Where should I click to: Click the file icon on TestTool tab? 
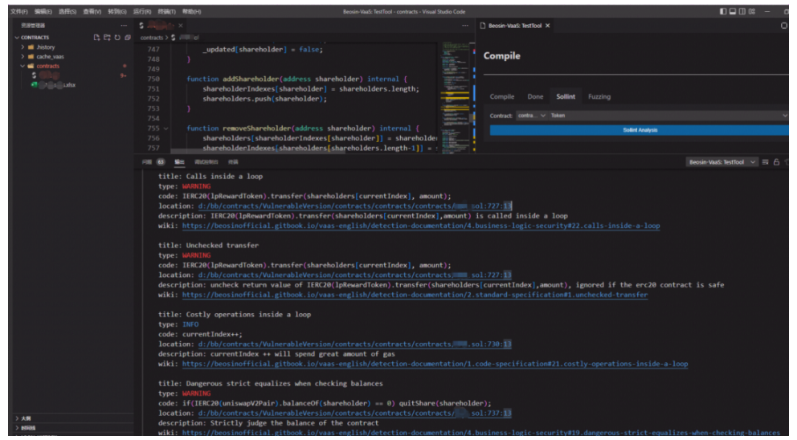click(483, 25)
